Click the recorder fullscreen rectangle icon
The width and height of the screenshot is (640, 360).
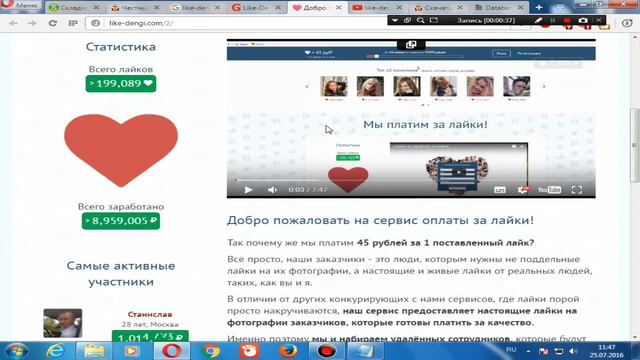click(433, 20)
